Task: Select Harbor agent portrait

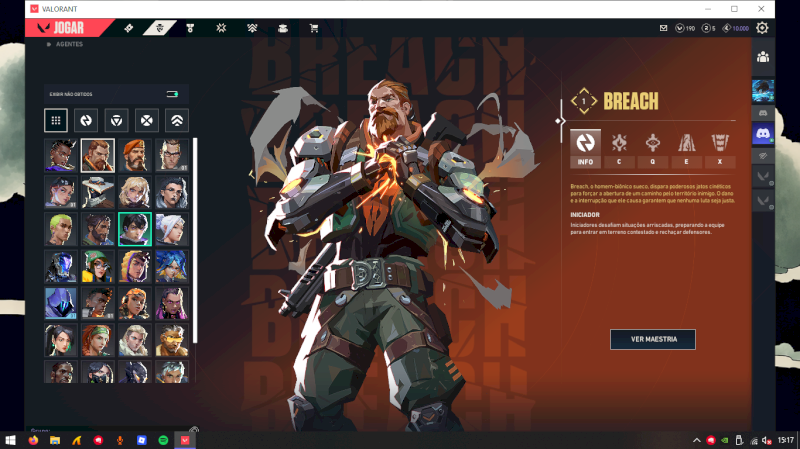Action: click(x=97, y=230)
